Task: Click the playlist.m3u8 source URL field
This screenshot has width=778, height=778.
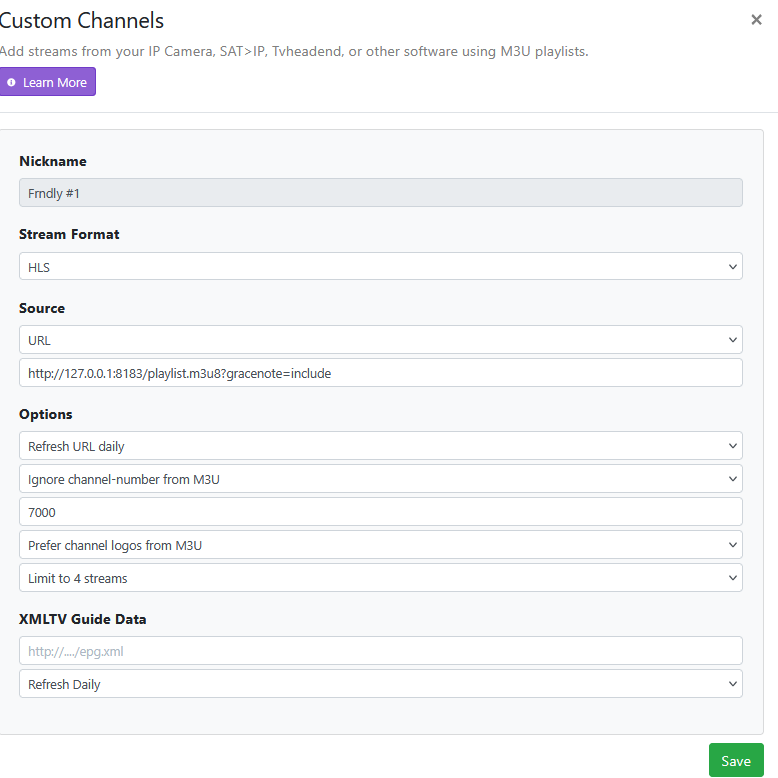Action: tap(380, 373)
